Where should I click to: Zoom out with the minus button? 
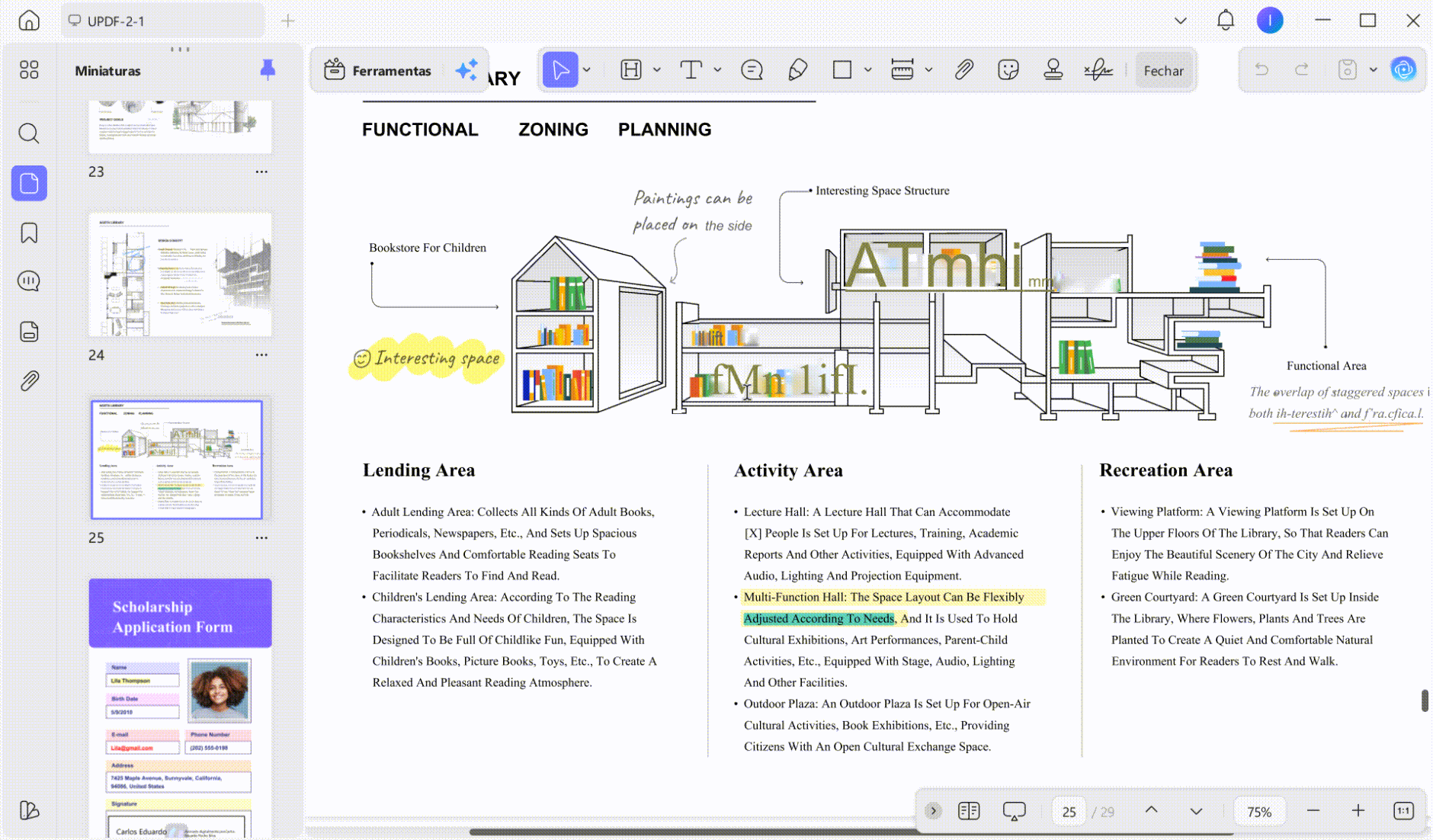[x=1313, y=811]
